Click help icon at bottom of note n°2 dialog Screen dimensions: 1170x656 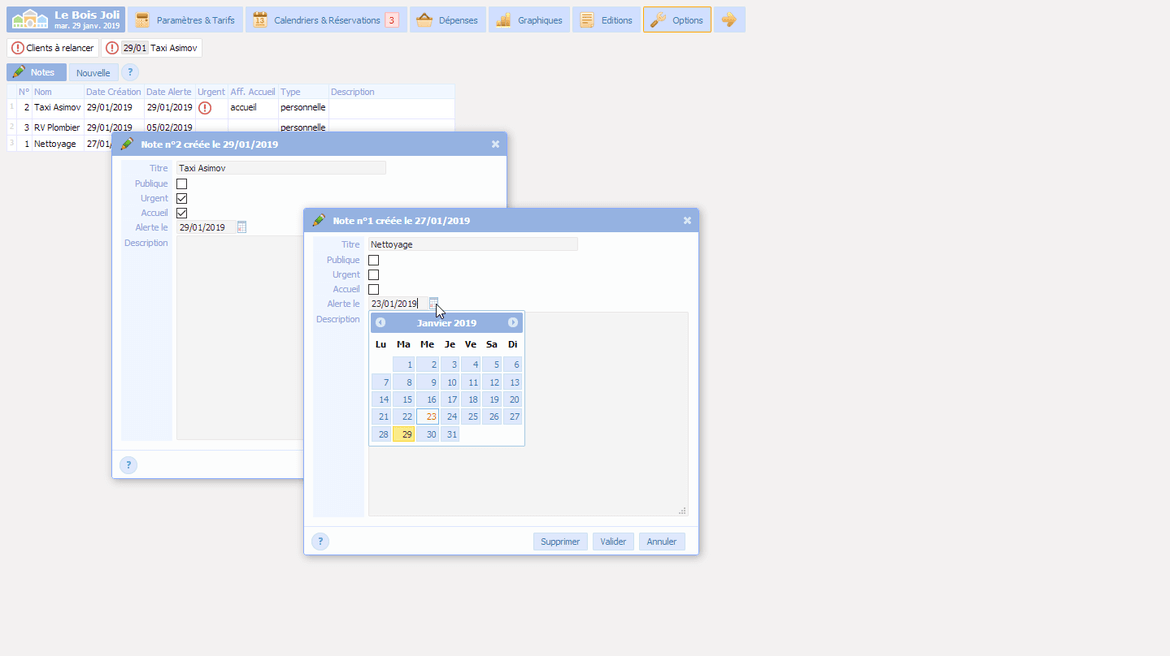pos(128,465)
